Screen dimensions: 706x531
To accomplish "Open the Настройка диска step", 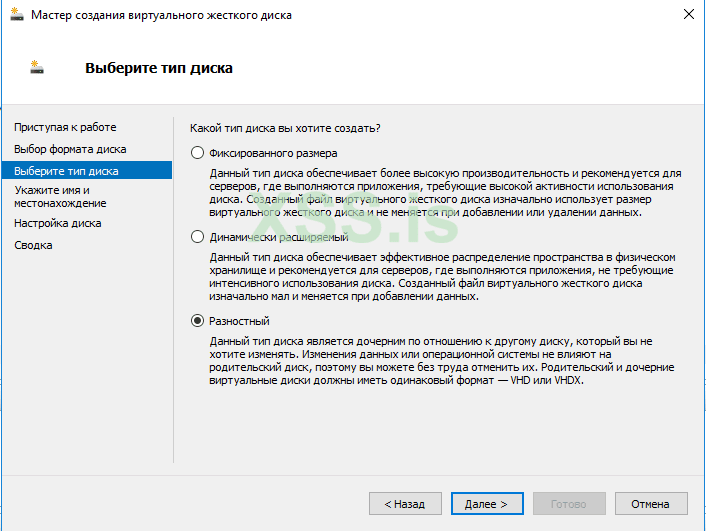I will tap(58, 223).
